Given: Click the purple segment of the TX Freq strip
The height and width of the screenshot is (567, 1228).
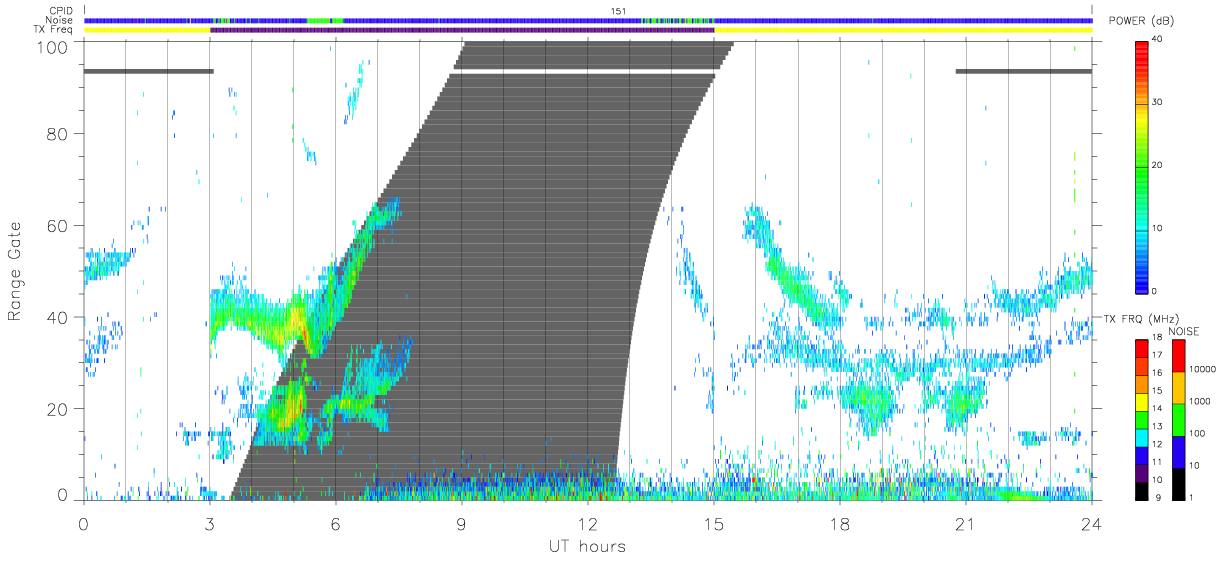Looking at the screenshot, I should click(462, 30).
